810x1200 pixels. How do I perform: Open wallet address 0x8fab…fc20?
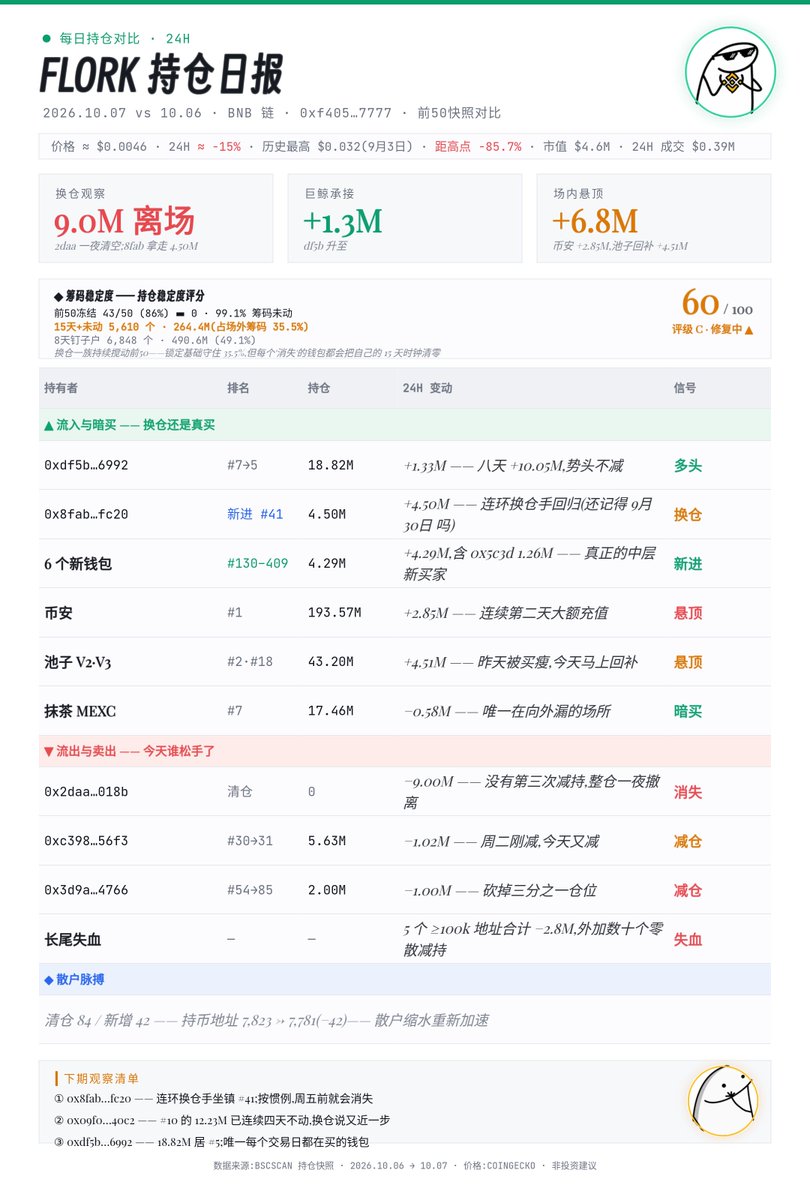click(x=86, y=514)
